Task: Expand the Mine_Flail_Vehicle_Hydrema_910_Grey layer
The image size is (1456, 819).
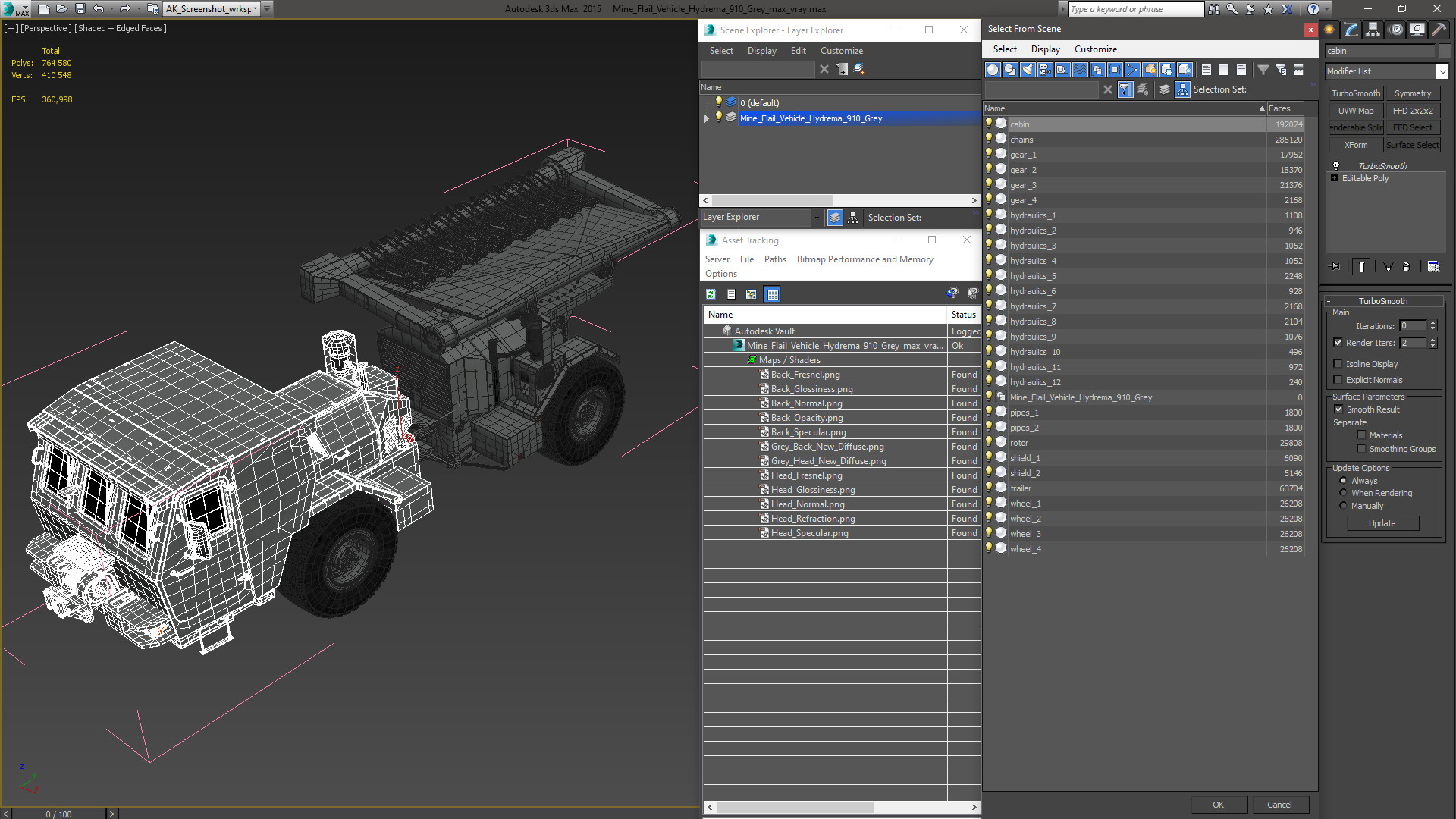Action: (x=705, y=118)
